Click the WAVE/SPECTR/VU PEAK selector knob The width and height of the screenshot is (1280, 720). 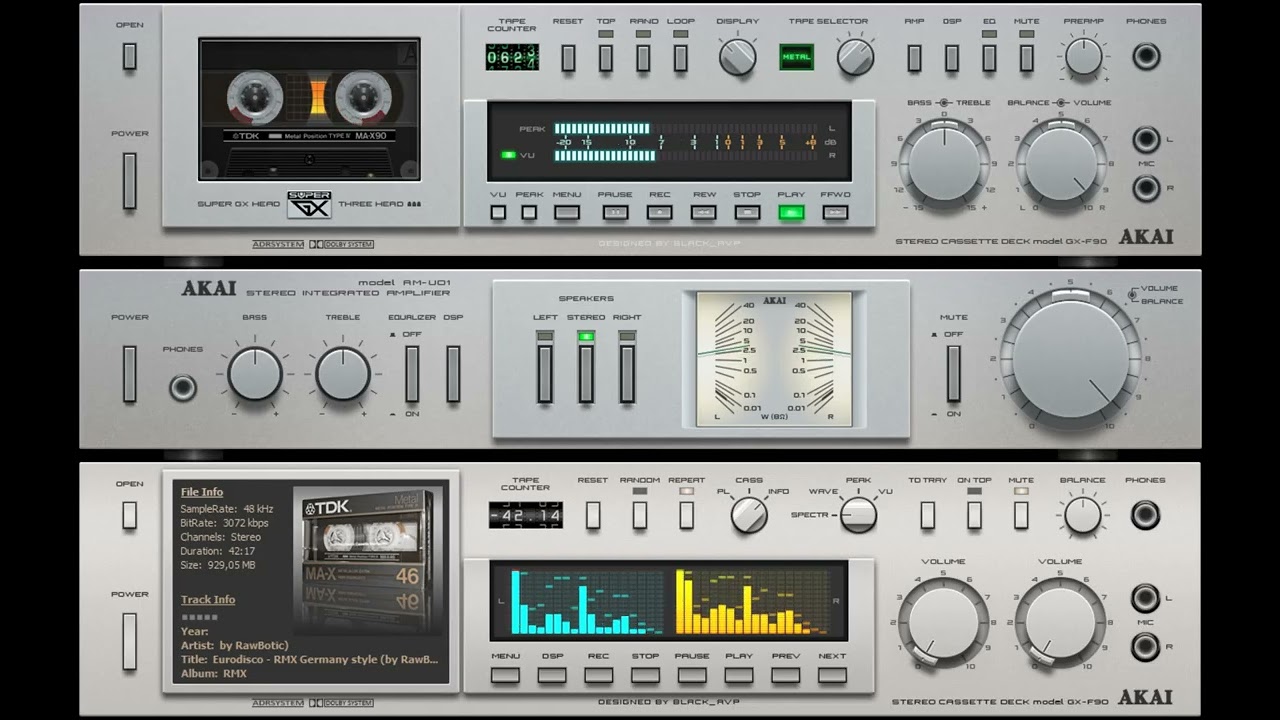pos(858,514)
